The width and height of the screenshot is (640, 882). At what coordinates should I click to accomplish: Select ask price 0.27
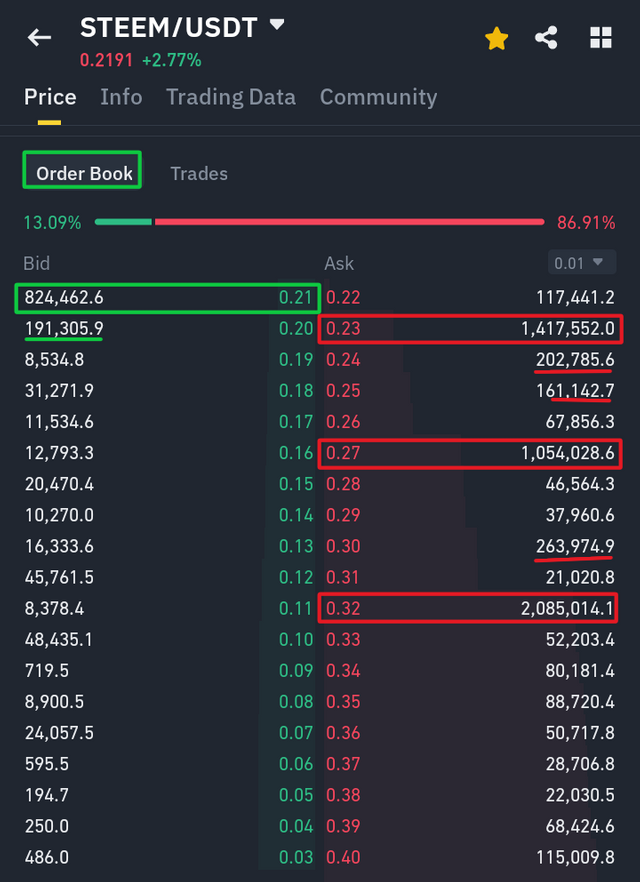click(343, 453)
